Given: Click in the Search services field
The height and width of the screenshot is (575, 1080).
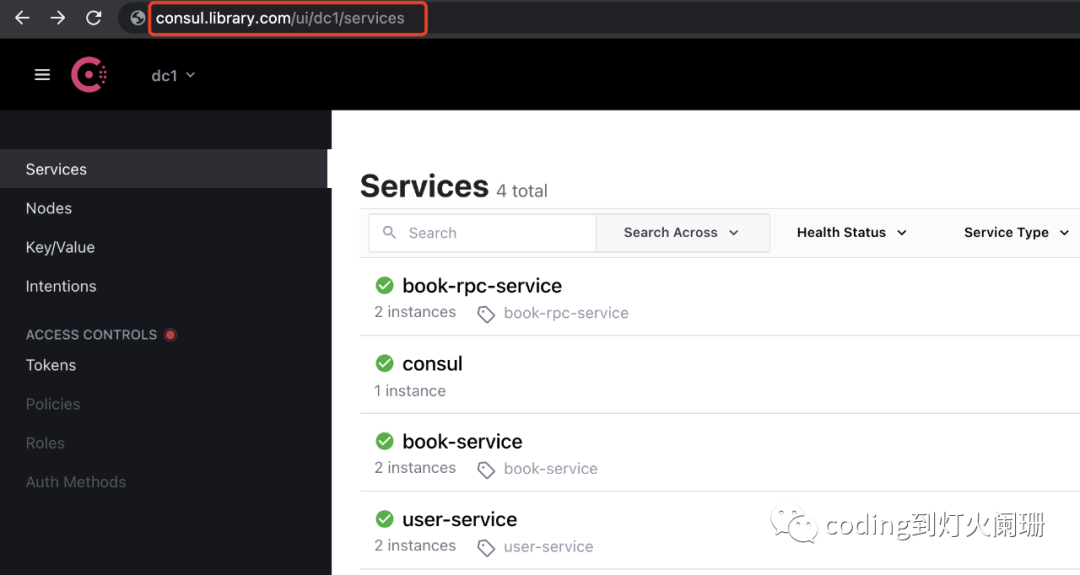Looking at the screenshot, I should click(483, 233).
